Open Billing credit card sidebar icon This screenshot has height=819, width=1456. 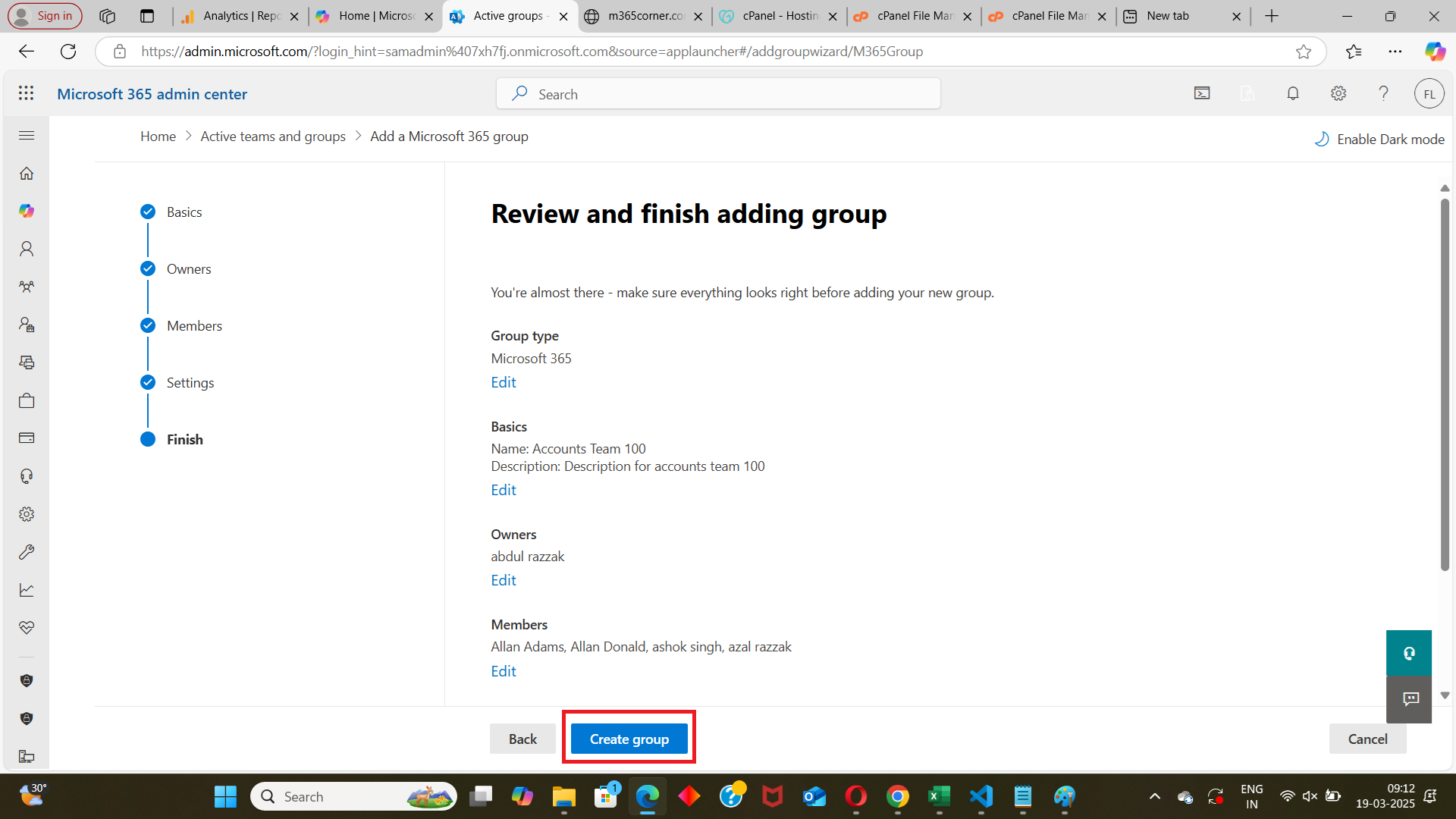pos(27,438)
